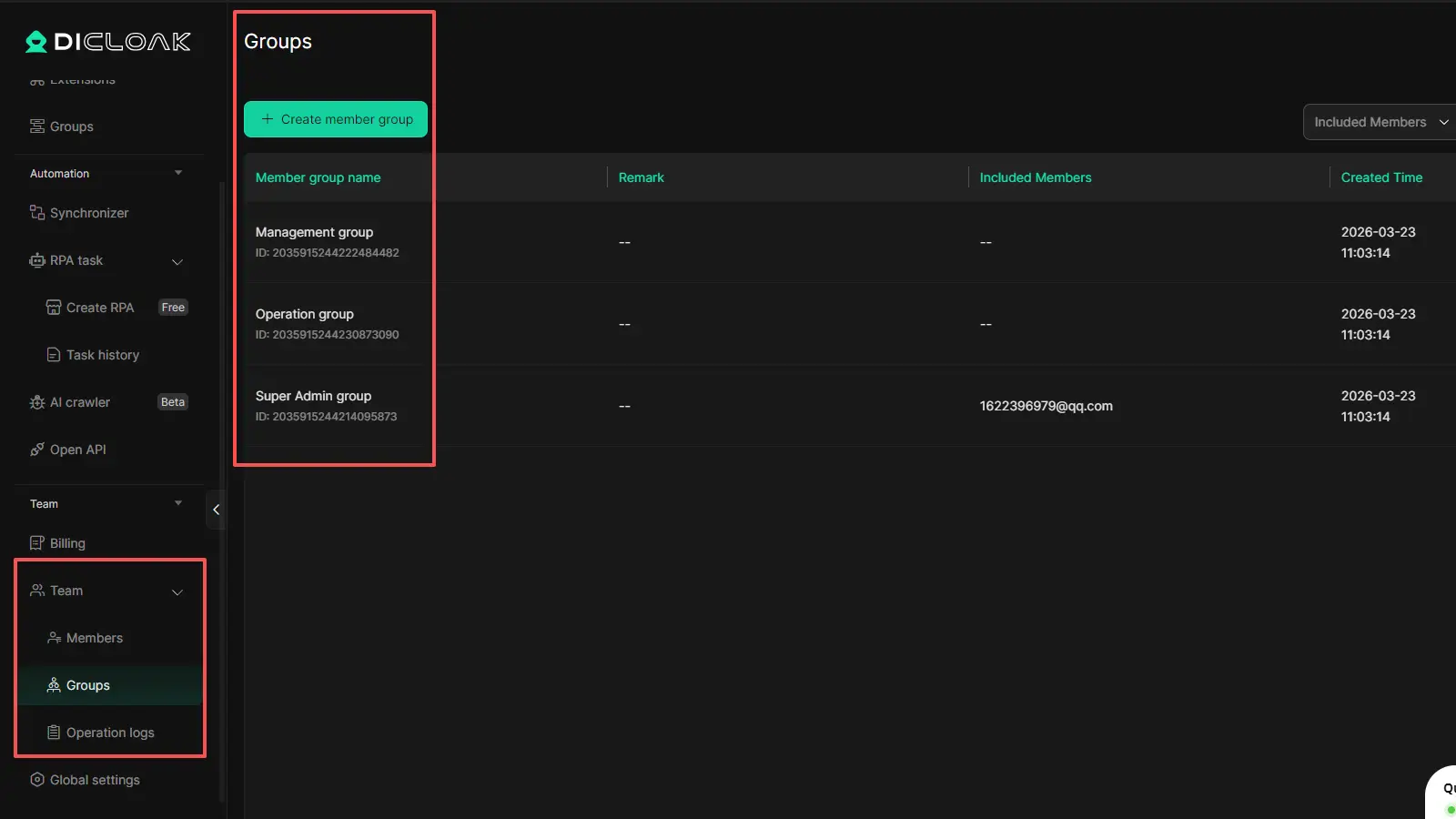
Task: Click the DICLOAK logo icon
Action: [36, 42]
